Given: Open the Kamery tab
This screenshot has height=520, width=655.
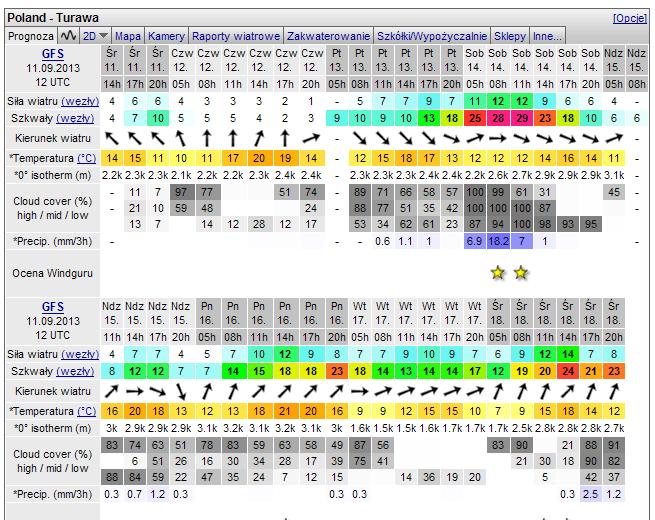Looking at the screenshot, I should [166, 36].
